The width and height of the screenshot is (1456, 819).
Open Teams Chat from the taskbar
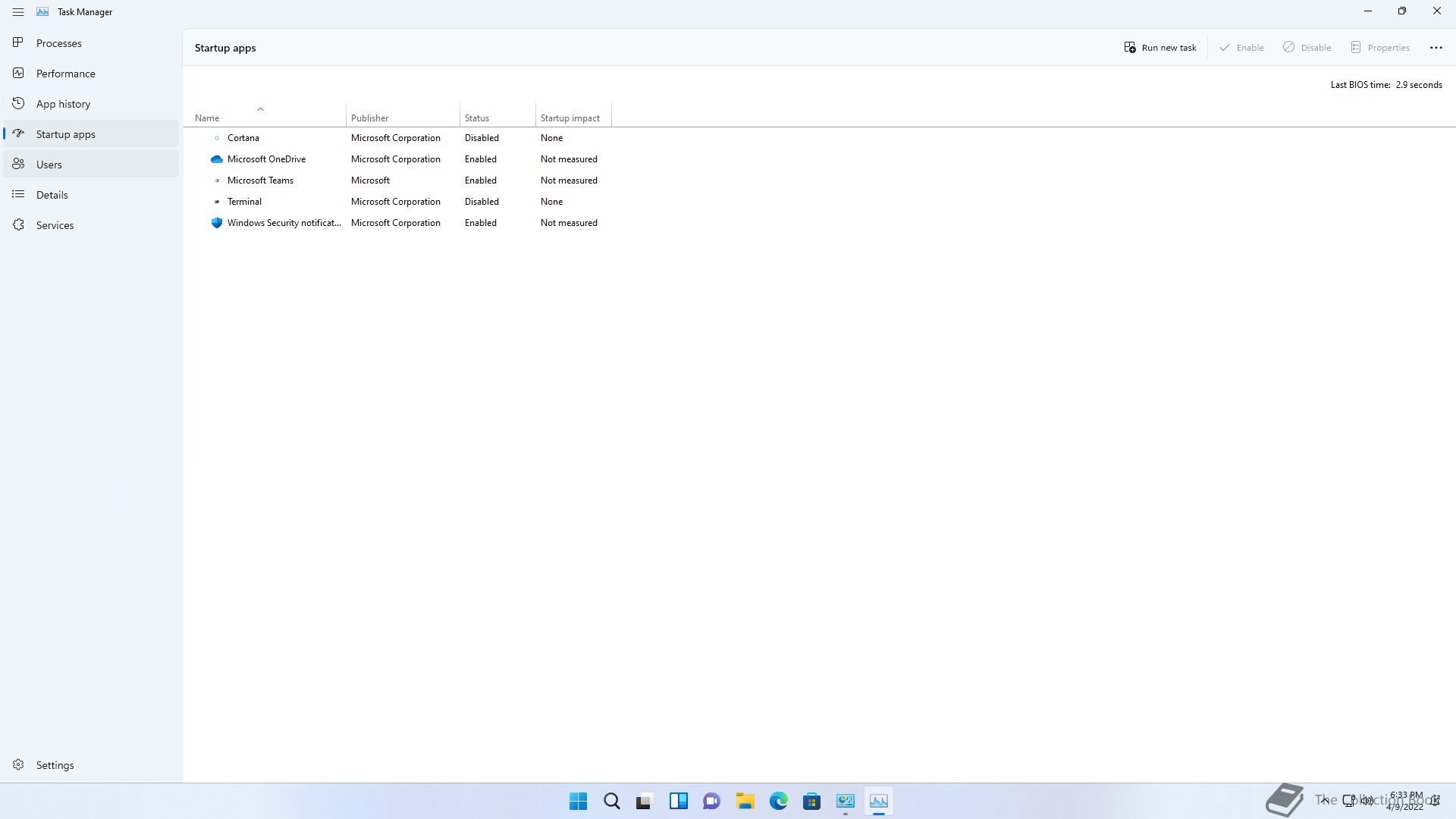pyautogui.click(x=711, y=801)
